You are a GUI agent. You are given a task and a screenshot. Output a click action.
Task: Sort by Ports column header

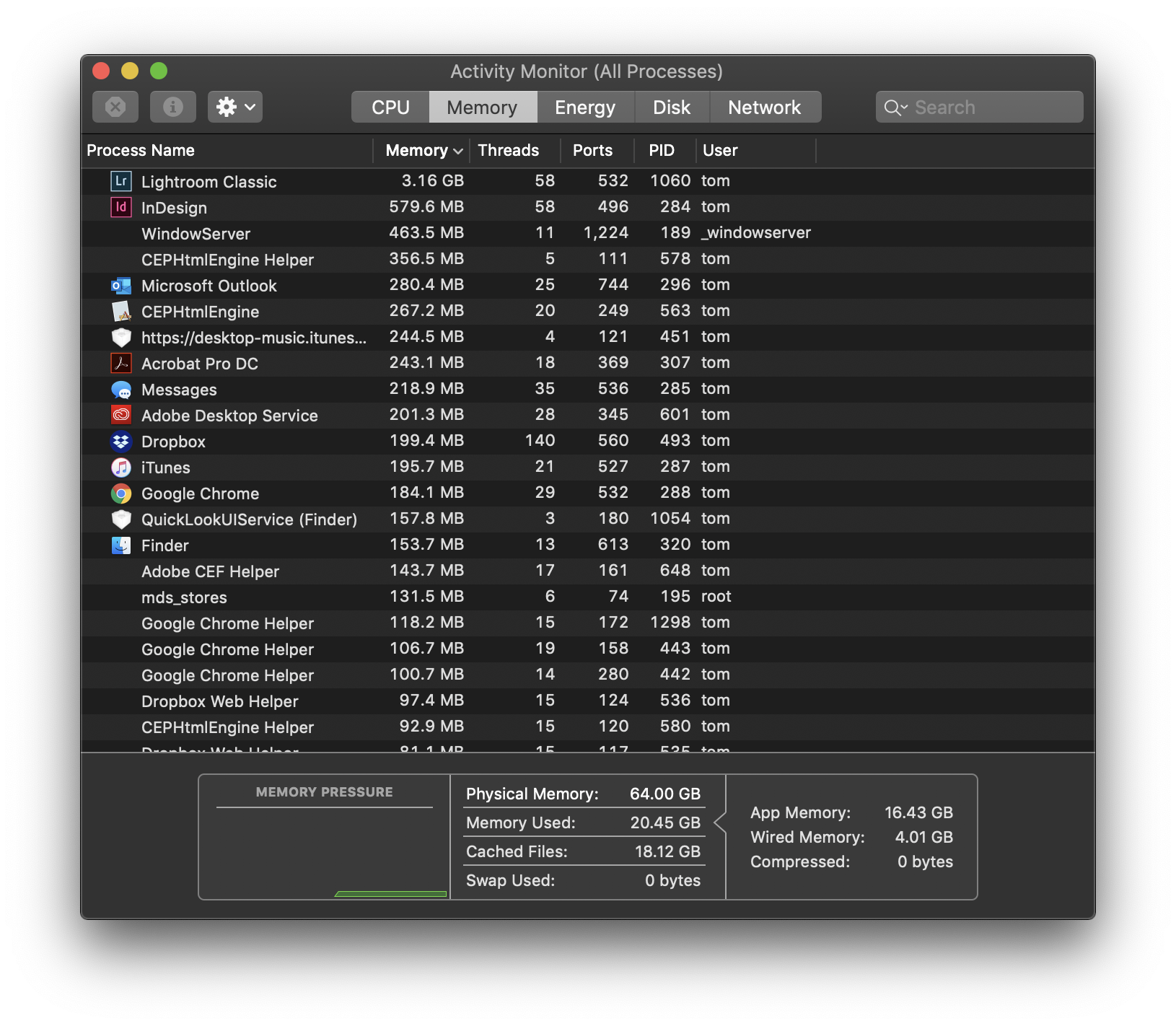point(597,150)
